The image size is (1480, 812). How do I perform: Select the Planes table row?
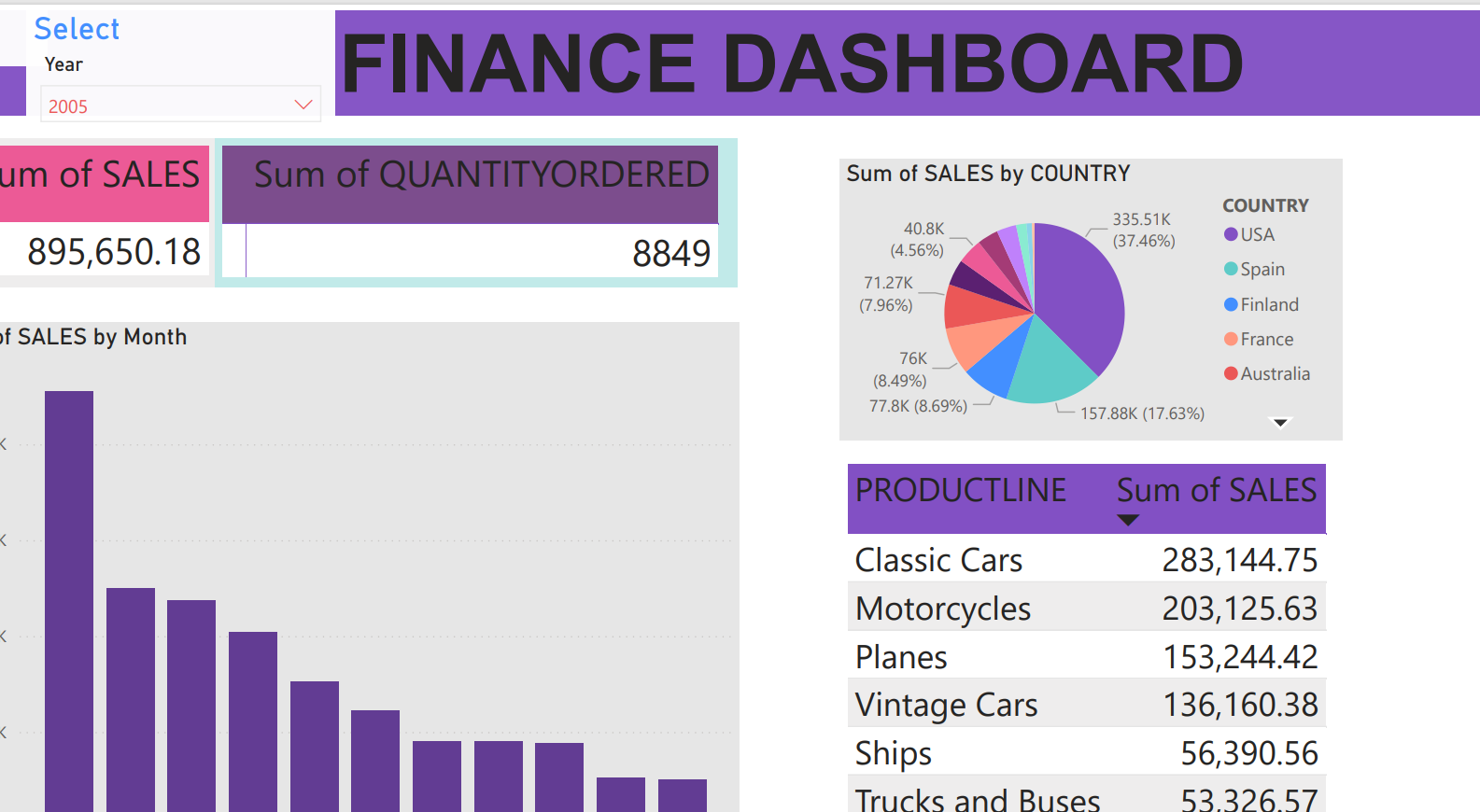(x=901, y=657)
